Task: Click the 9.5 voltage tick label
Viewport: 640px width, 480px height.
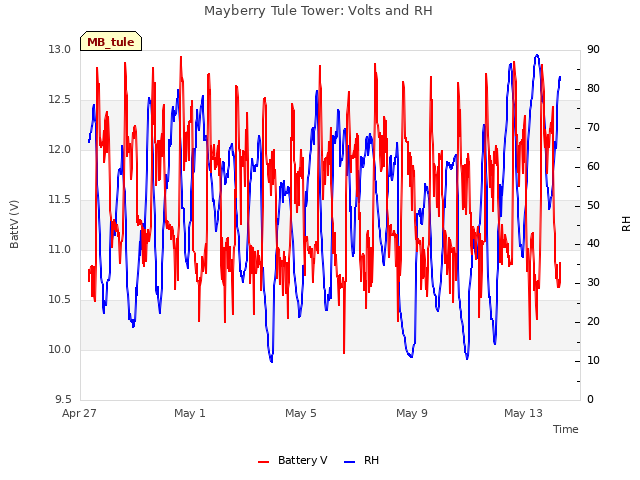Action: [x=63, y=399]
